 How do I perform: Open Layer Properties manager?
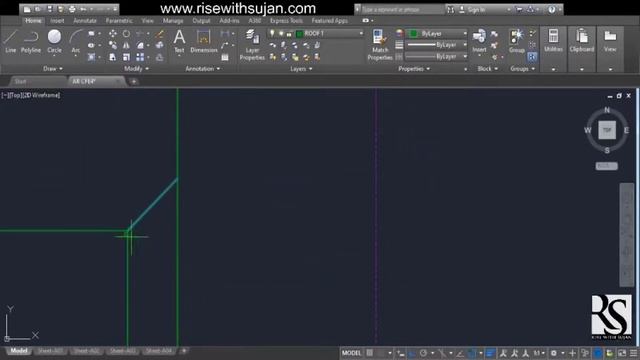pyautogui.click(x=252, y=45)
